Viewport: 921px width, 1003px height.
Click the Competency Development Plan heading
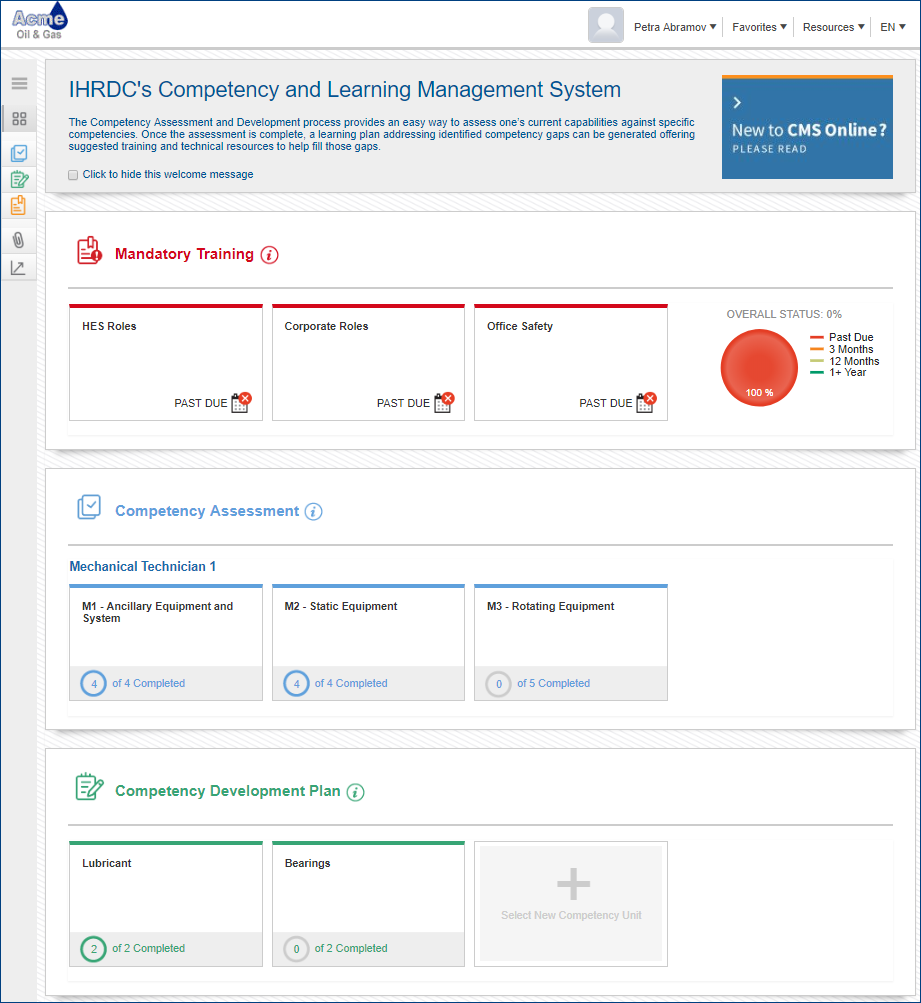click(x=228, y=791)
